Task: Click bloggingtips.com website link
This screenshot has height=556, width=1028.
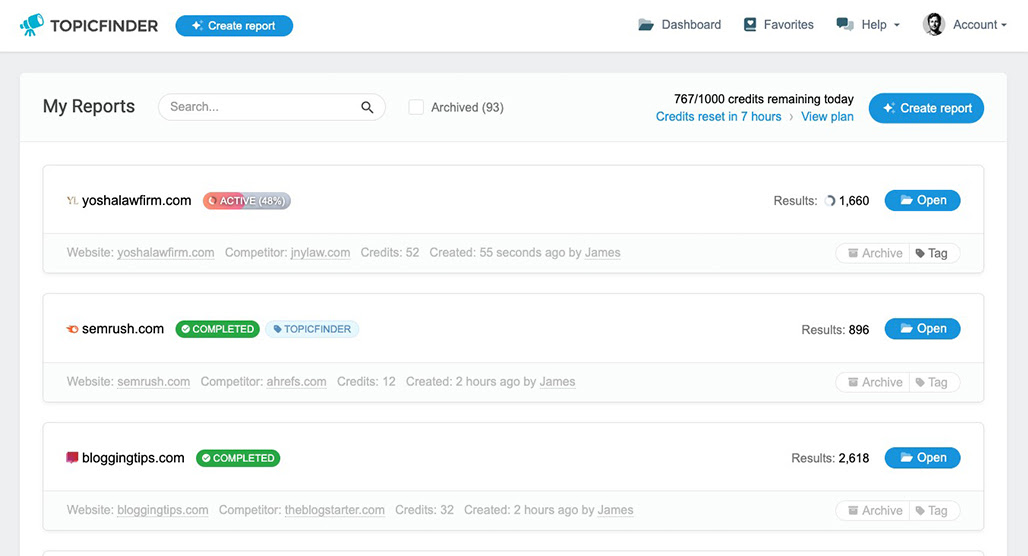Action: tap(163, 510)
